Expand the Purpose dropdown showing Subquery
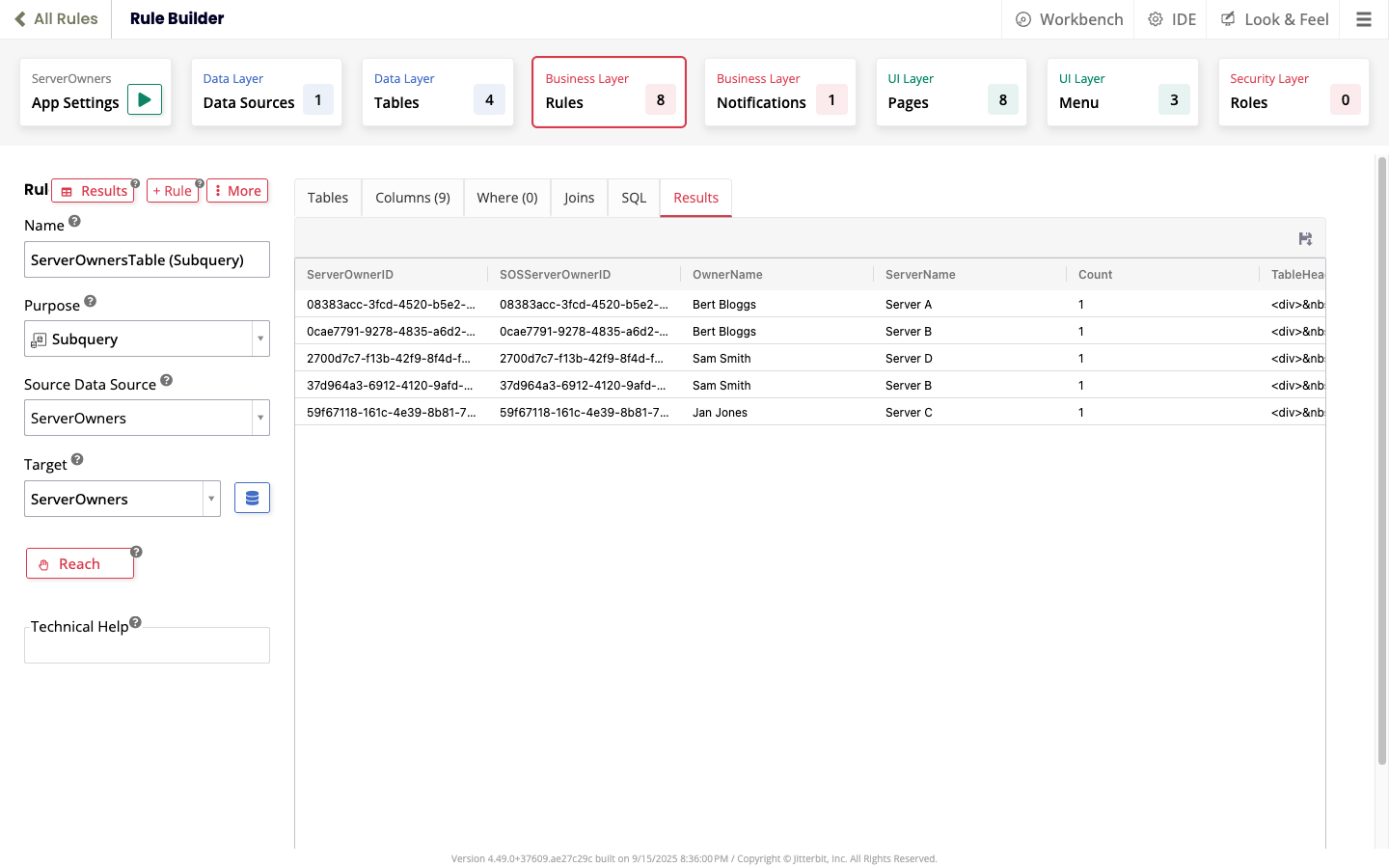 (259, 339)
